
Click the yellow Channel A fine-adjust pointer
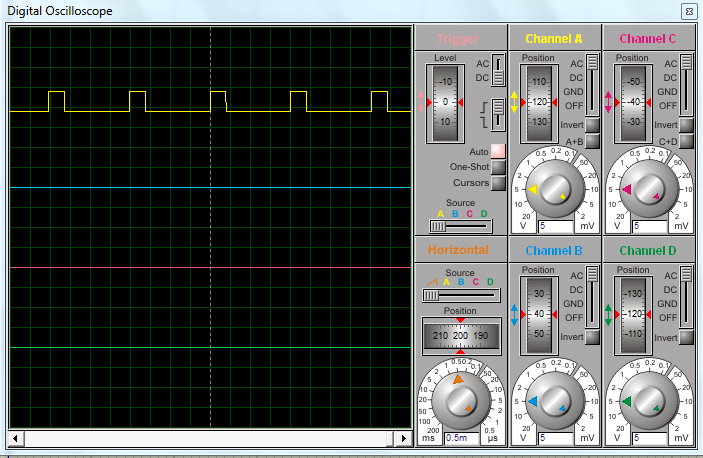[563, 196]
